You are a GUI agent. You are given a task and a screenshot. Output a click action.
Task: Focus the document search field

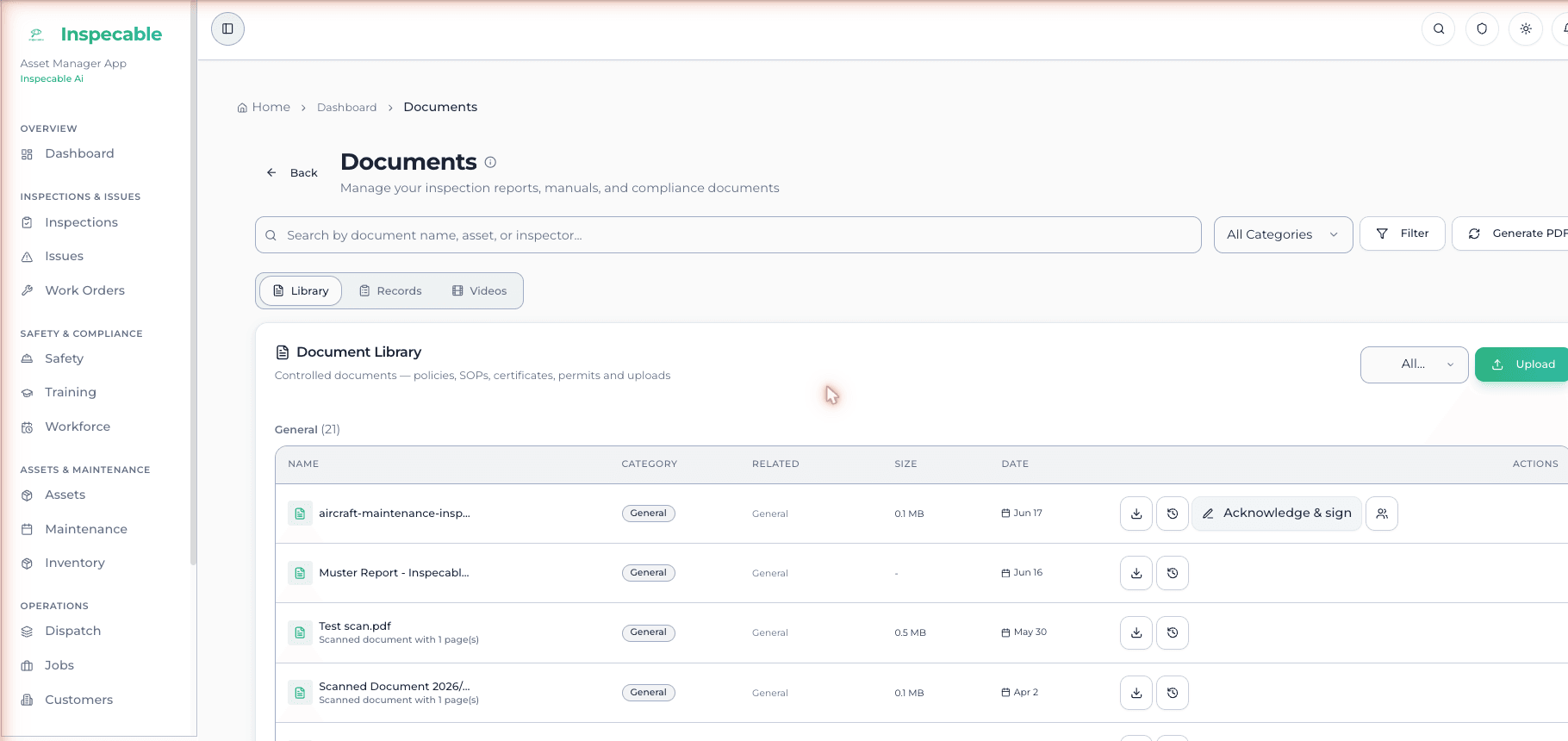[x=728, y=234]
